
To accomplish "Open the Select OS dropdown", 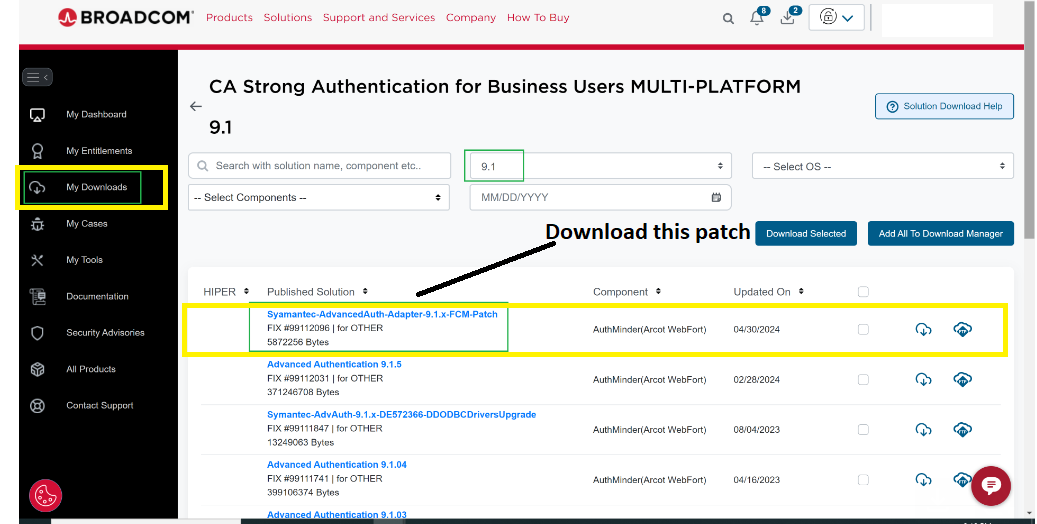I will (883, 166).
